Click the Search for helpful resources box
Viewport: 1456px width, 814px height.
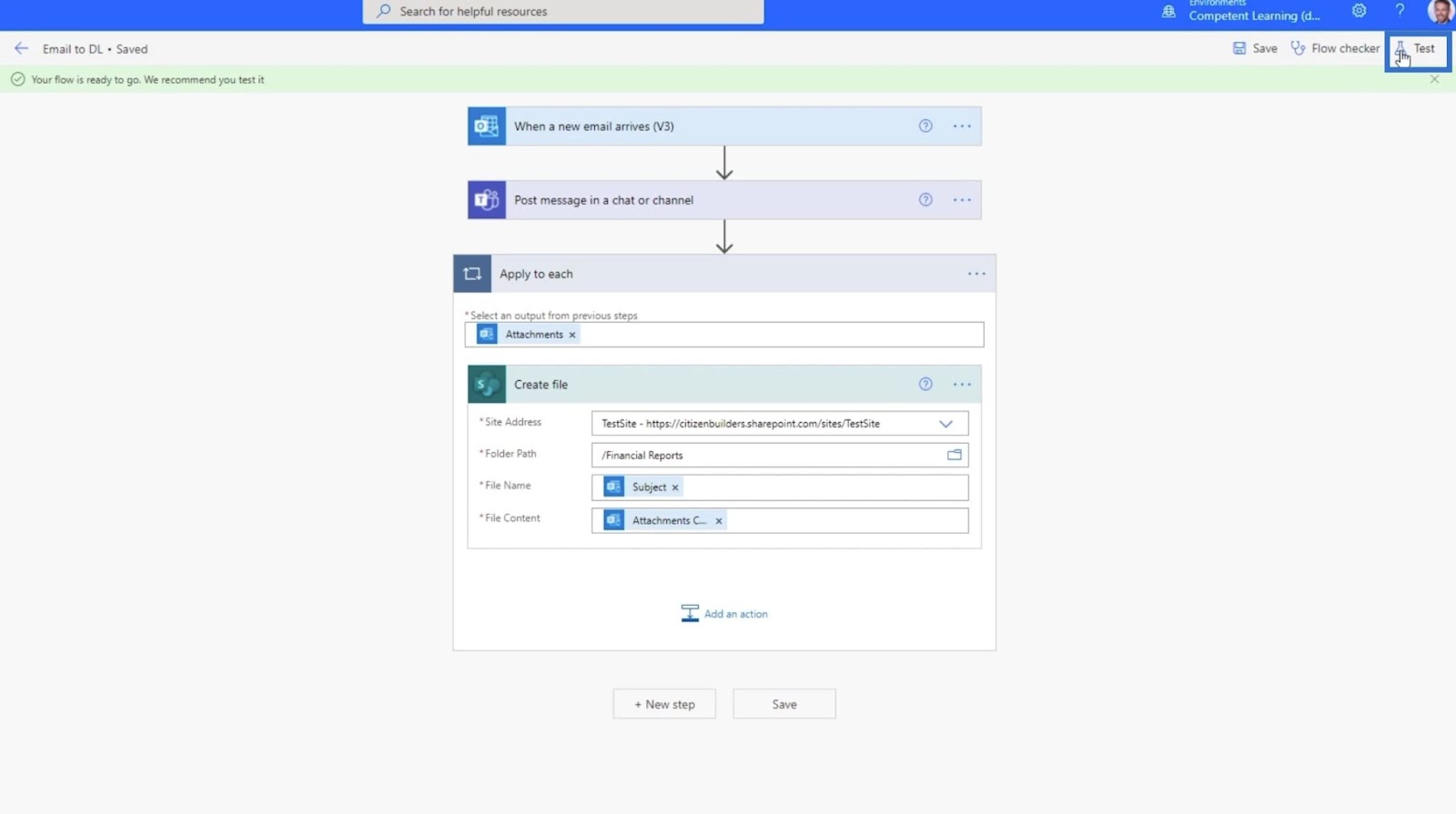click(x=563, y=12)
